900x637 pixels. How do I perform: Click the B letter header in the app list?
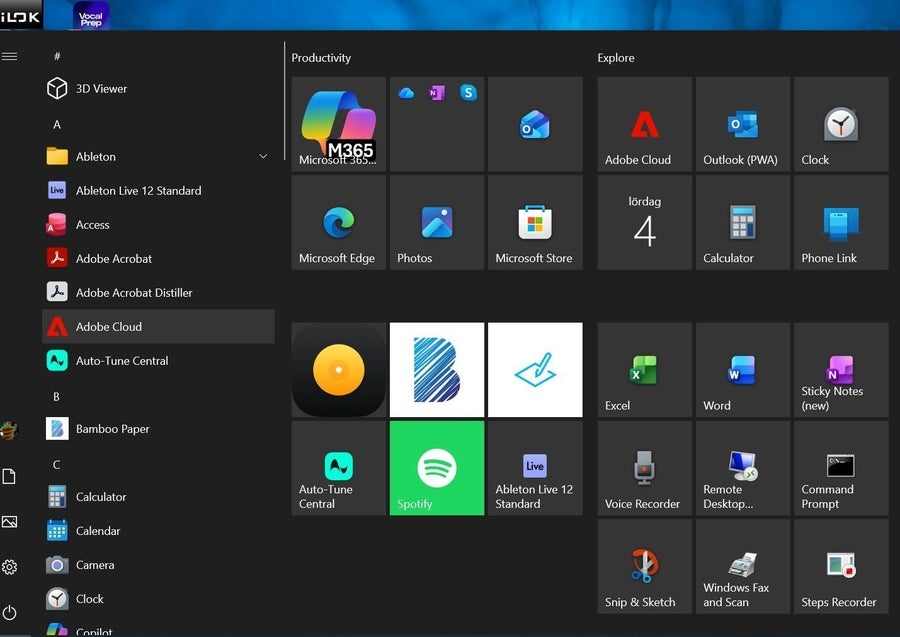pos(56,397)
